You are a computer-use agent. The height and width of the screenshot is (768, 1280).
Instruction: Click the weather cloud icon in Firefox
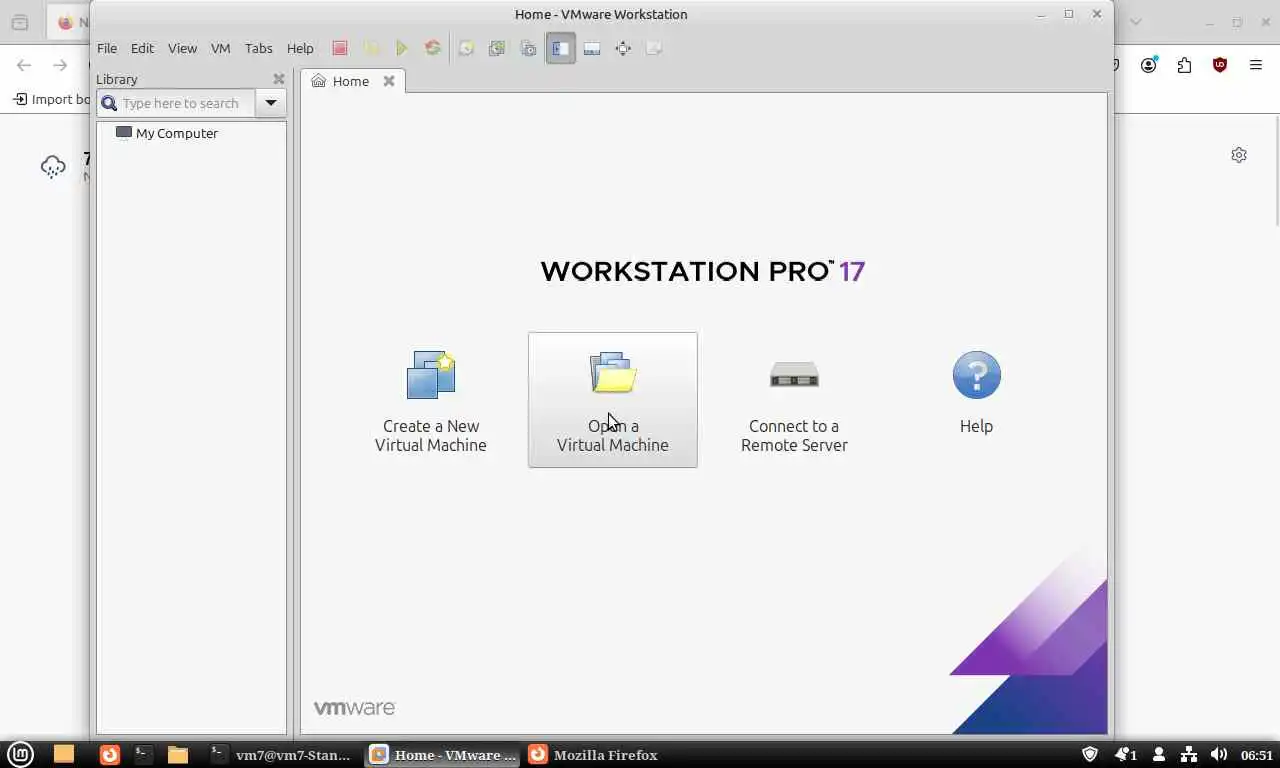(53, 167)
